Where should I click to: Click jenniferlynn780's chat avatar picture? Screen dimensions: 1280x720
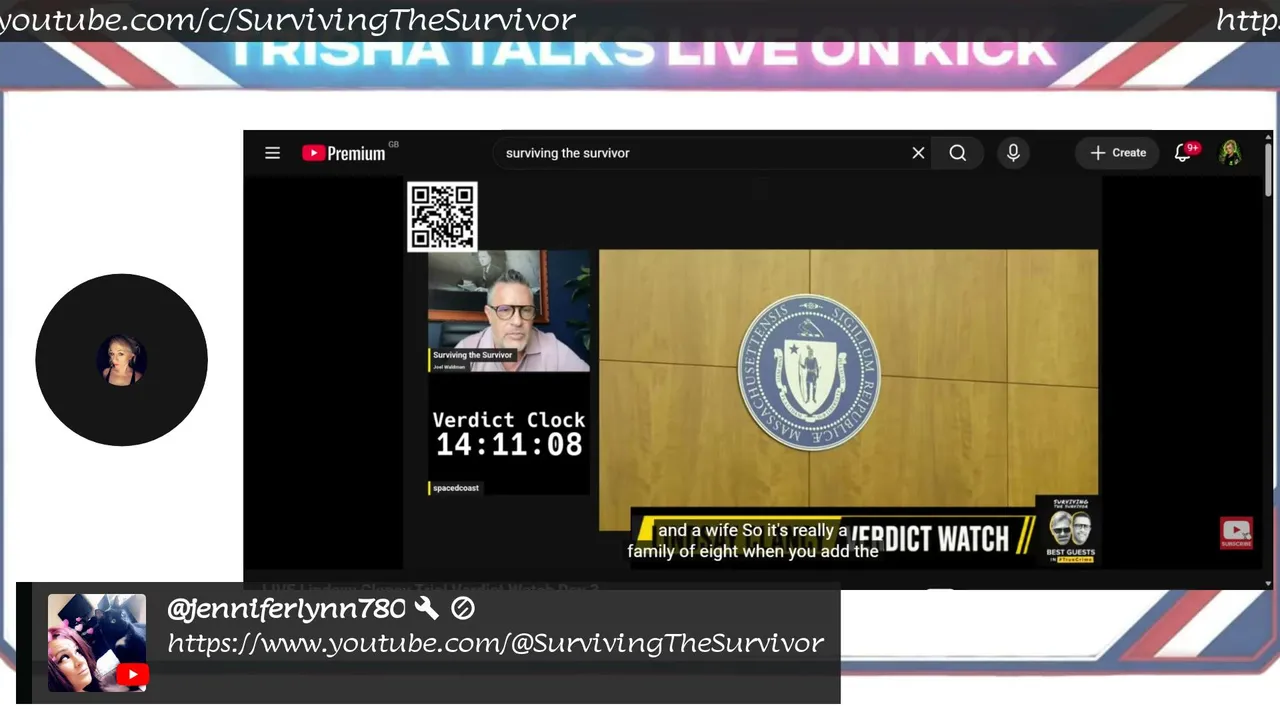[97, 643]
